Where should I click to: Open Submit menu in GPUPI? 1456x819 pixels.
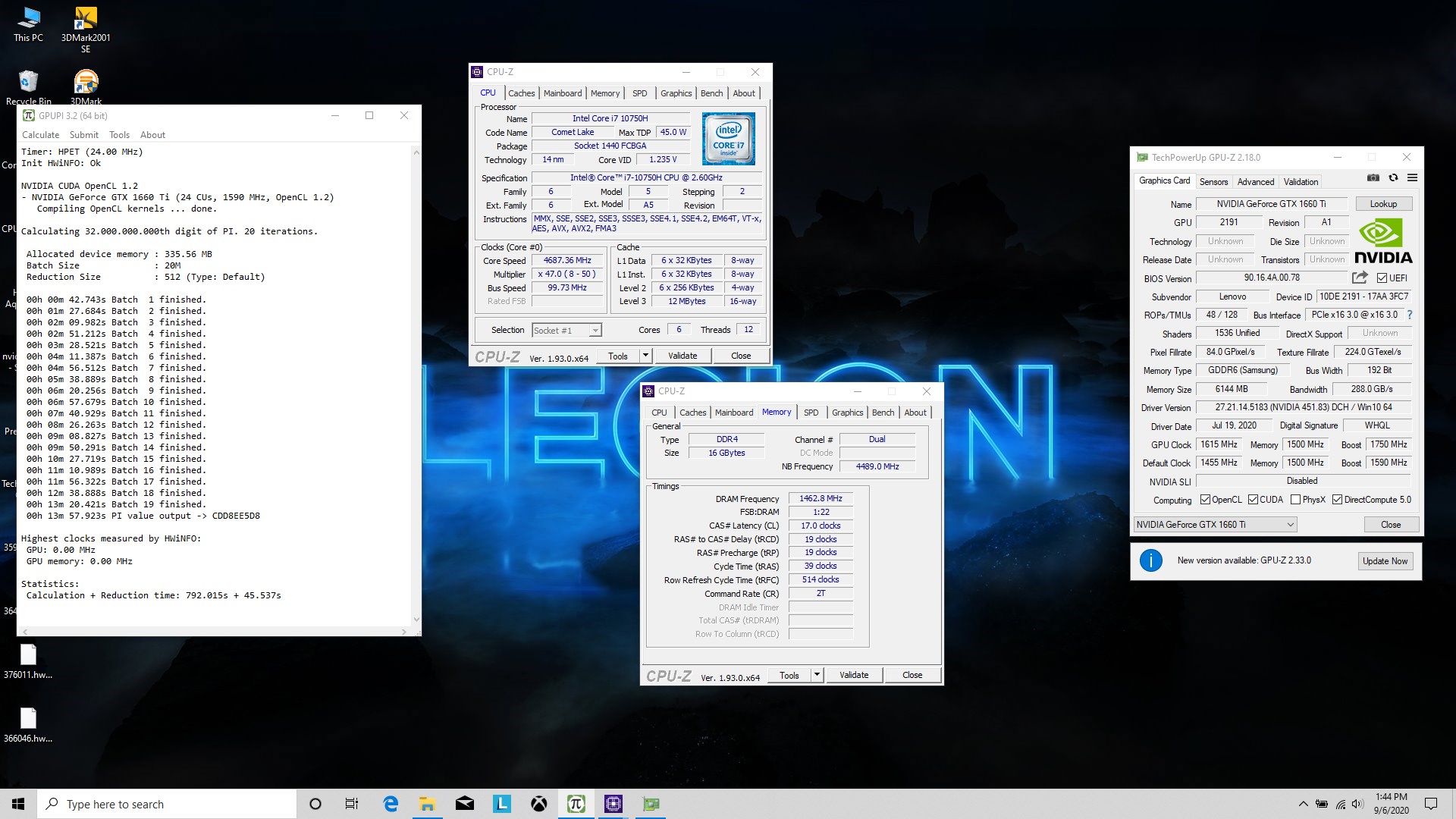coord(84,135)
